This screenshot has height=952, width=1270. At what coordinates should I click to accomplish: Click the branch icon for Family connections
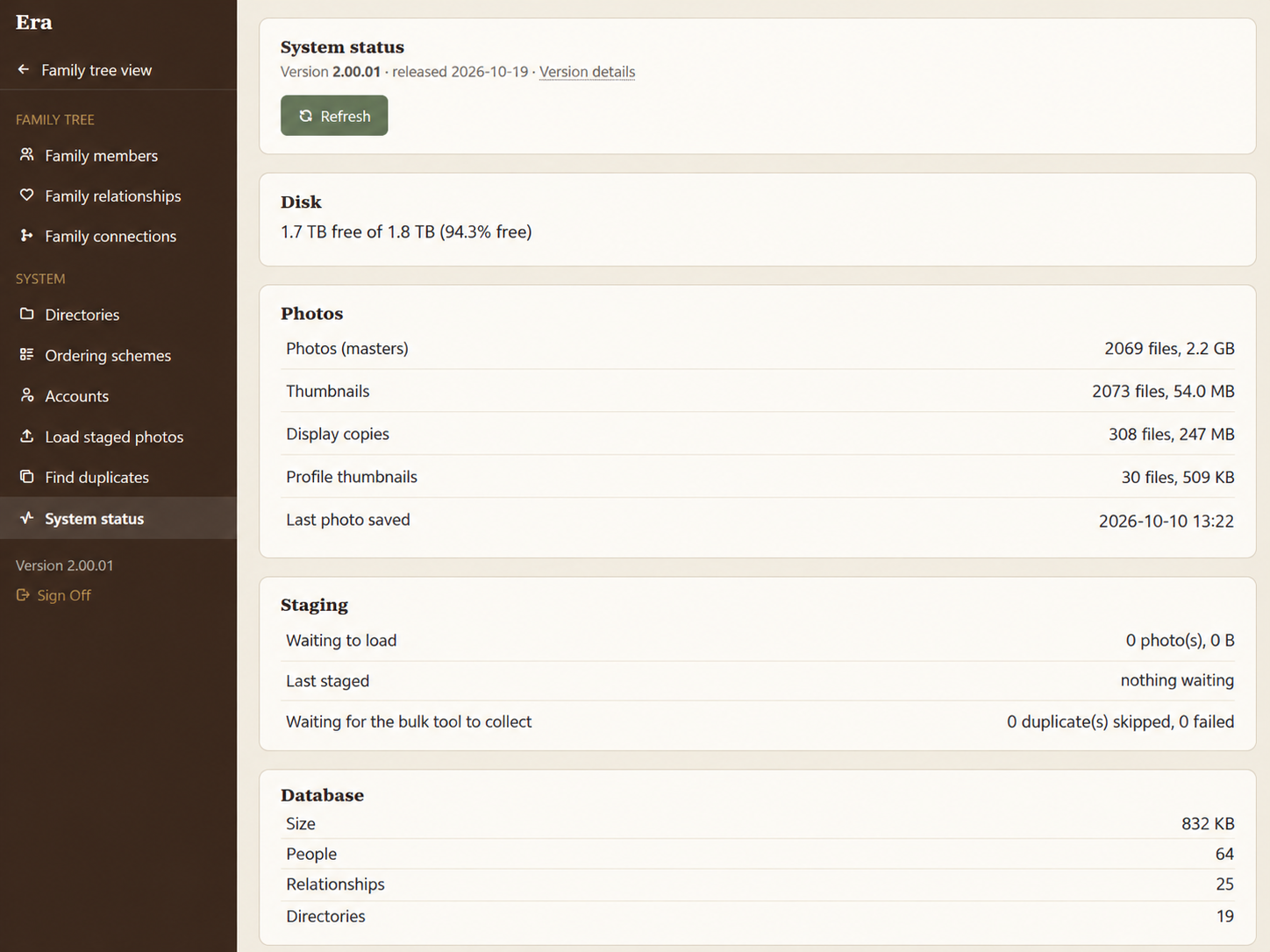27,236
